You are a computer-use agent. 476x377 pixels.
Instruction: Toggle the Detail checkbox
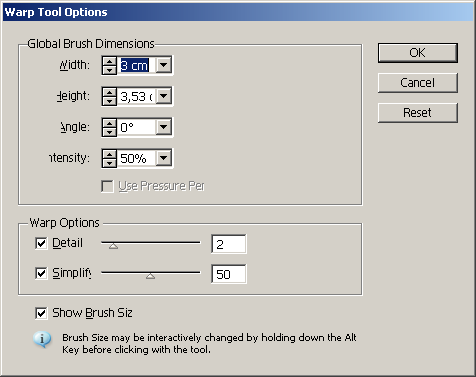pyautogui.click(x=41, y=243)
